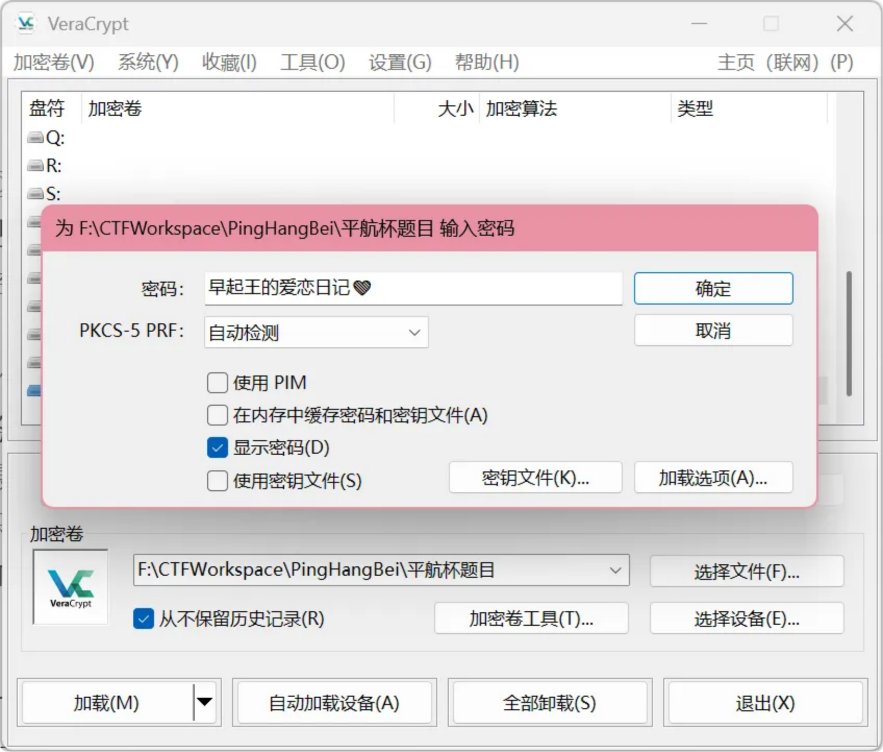Sort by 加密卷 column header

click(238, 108)
